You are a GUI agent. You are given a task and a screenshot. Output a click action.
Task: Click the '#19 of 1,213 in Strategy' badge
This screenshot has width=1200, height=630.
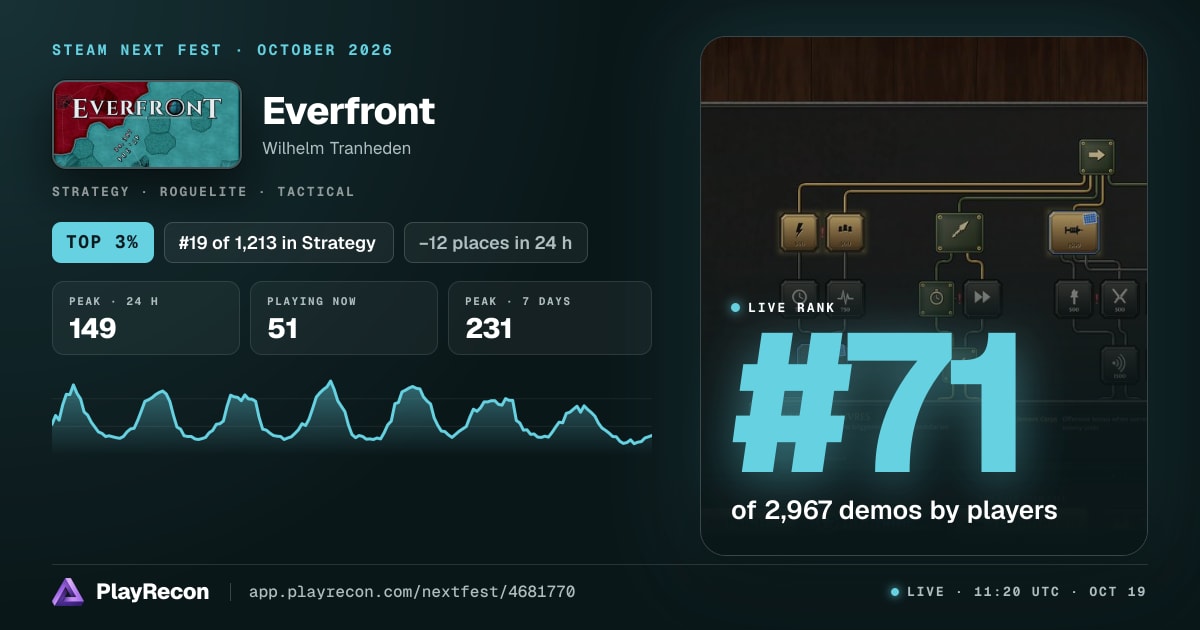click(279, 242)
